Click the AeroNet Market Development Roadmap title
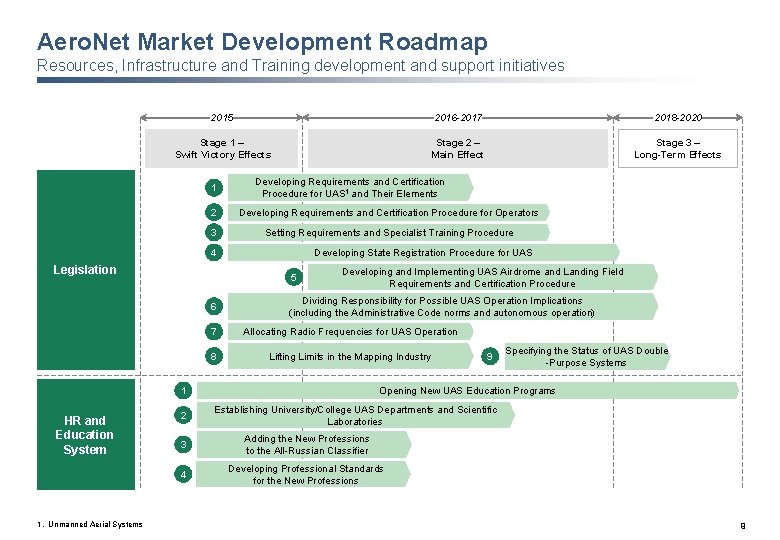The height and width of the screenshot is (540, 780). pos(262,42)
